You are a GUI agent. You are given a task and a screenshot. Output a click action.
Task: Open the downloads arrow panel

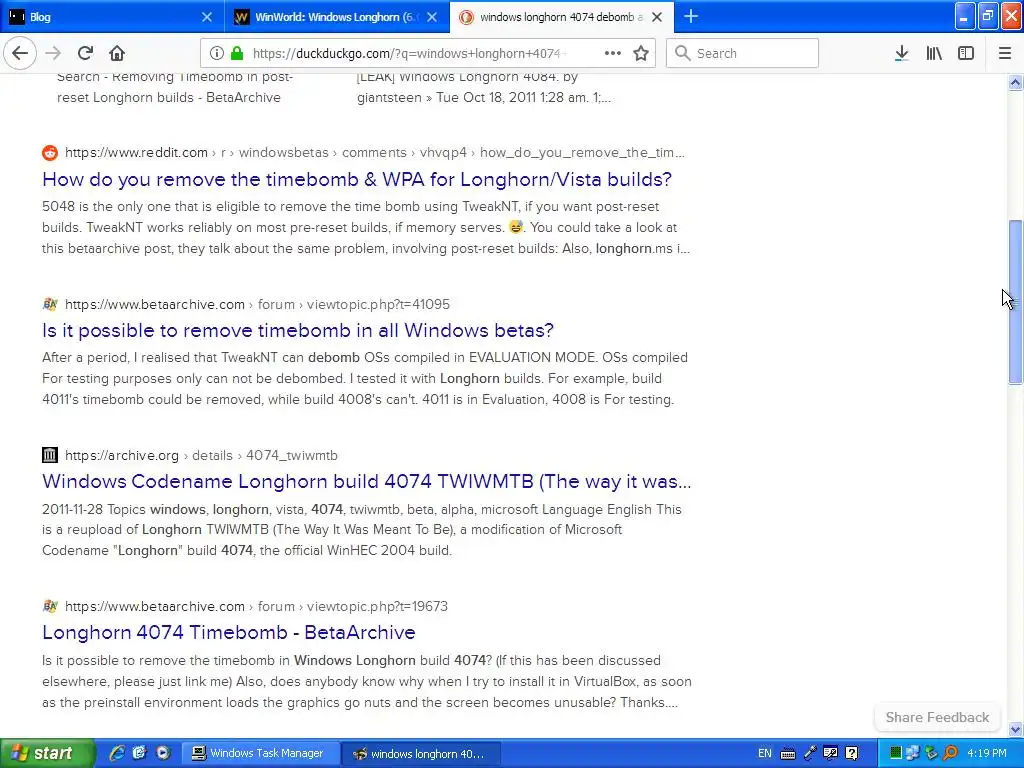tap(902, 53)
